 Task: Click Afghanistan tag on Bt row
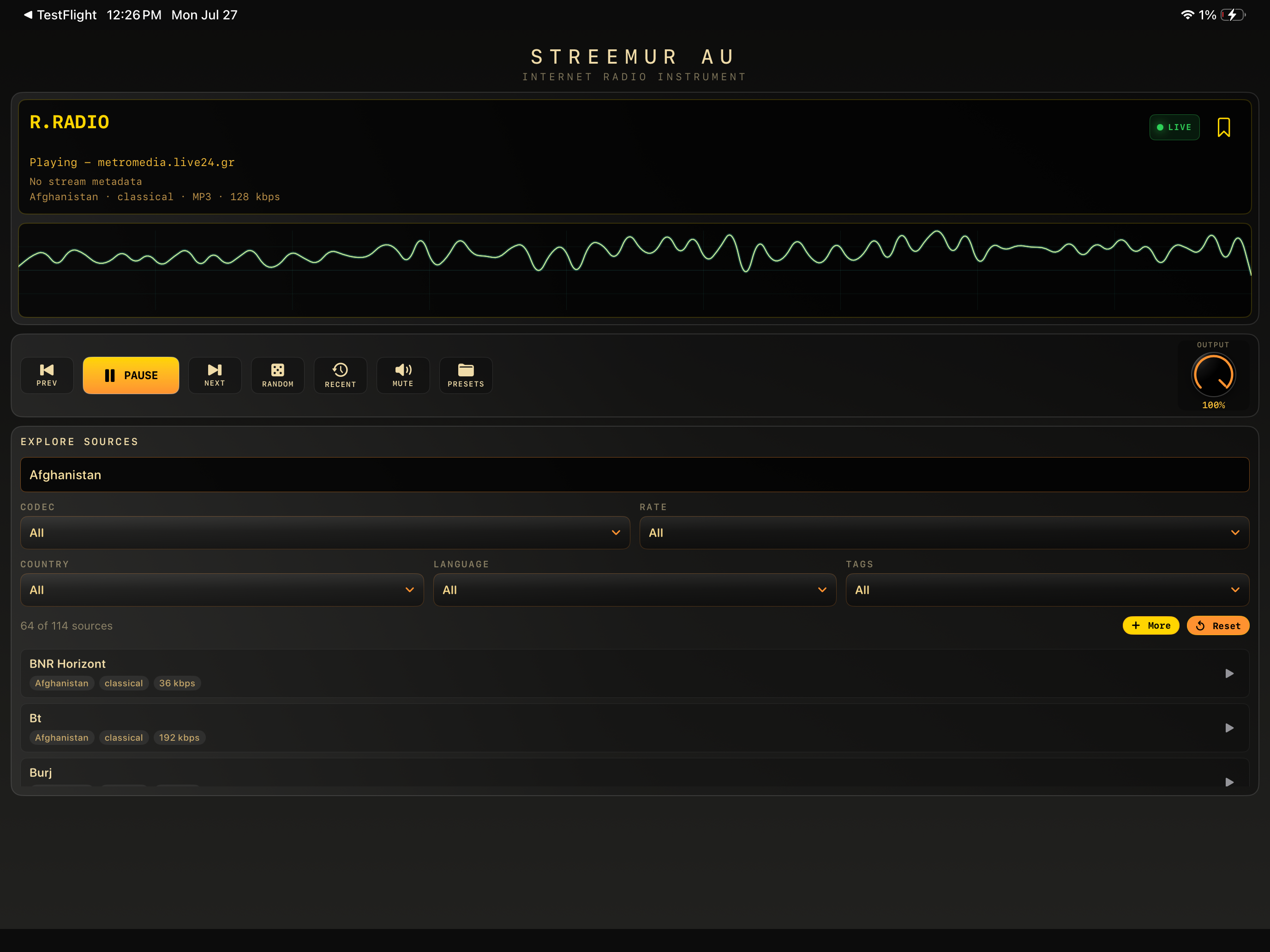point(62,738)
